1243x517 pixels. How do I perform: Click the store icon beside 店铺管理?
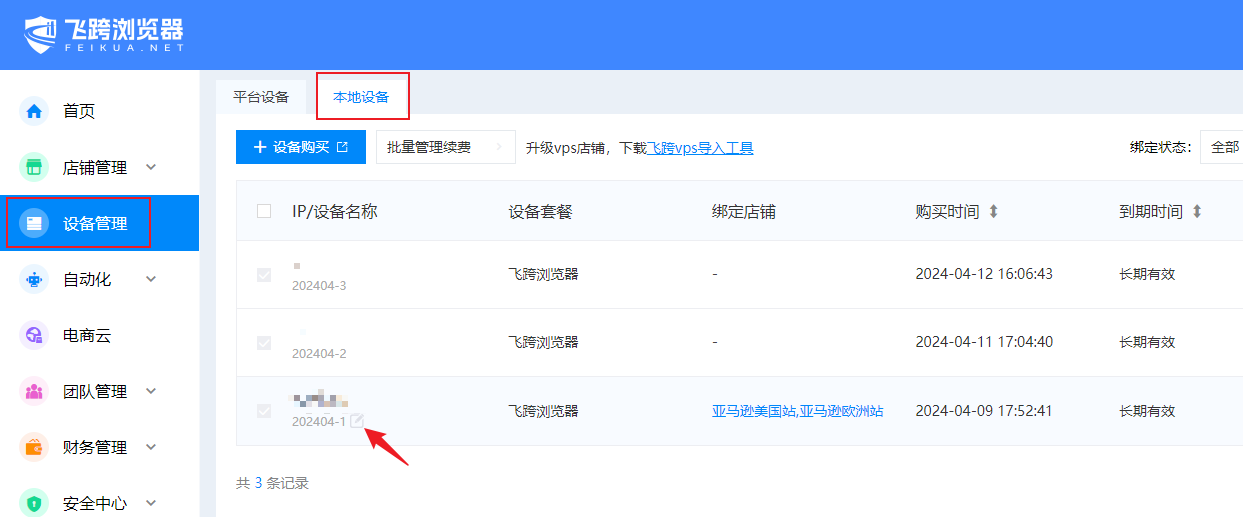pyautogui.click(x=34, y=167)
